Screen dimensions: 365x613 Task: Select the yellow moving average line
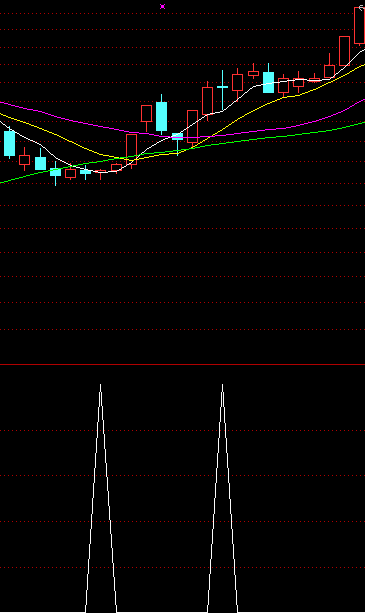point(78,145)
